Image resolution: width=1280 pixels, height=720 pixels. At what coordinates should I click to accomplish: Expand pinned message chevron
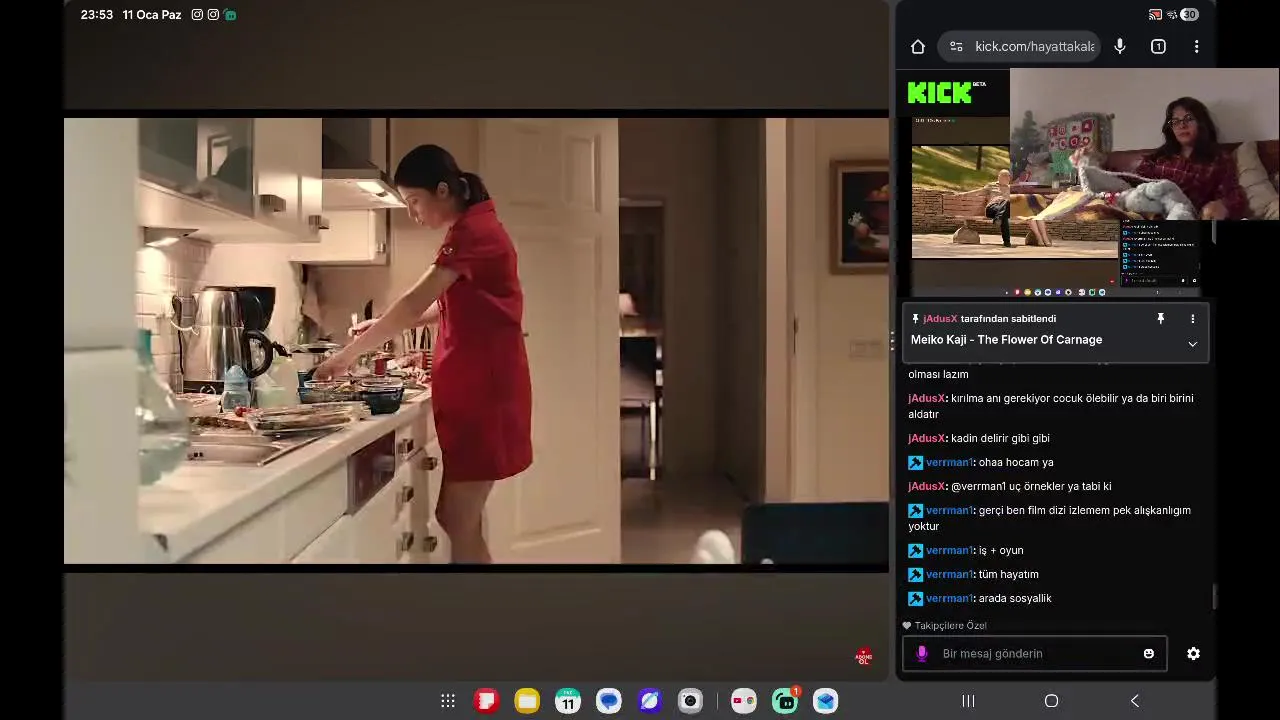pos(1192,344)
